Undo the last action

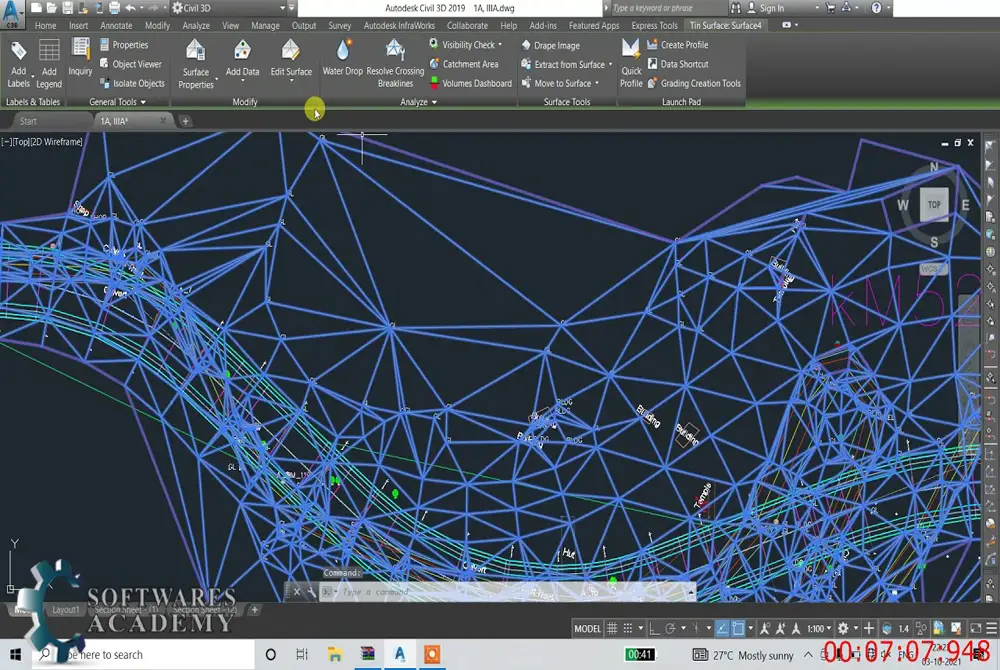(131, 8)
